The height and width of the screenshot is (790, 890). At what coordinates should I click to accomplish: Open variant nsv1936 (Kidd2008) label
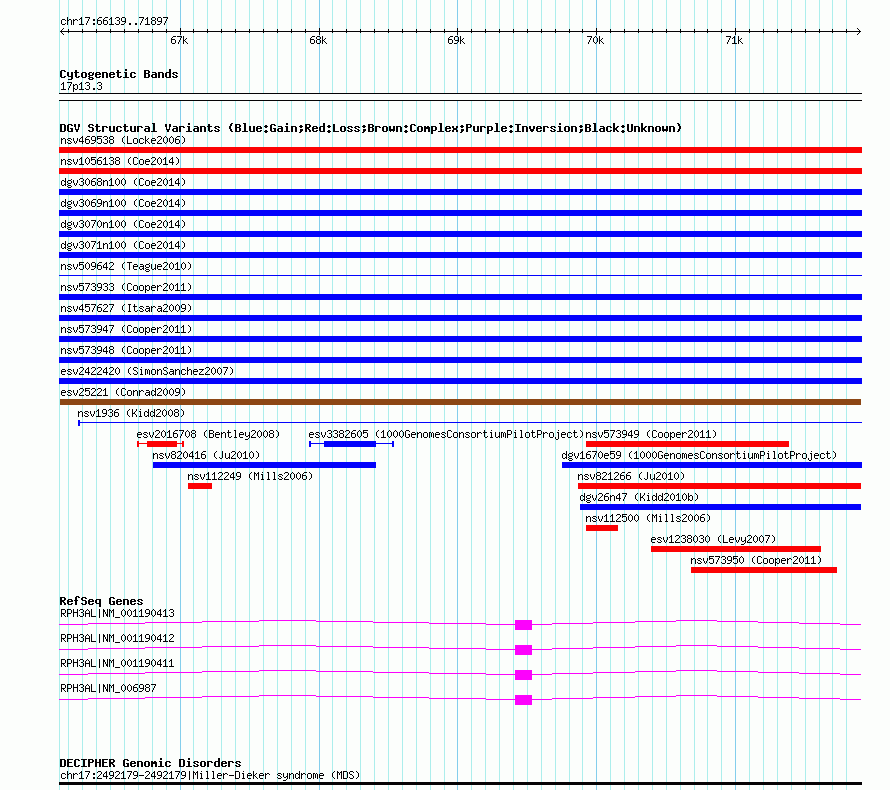point(131,413)
